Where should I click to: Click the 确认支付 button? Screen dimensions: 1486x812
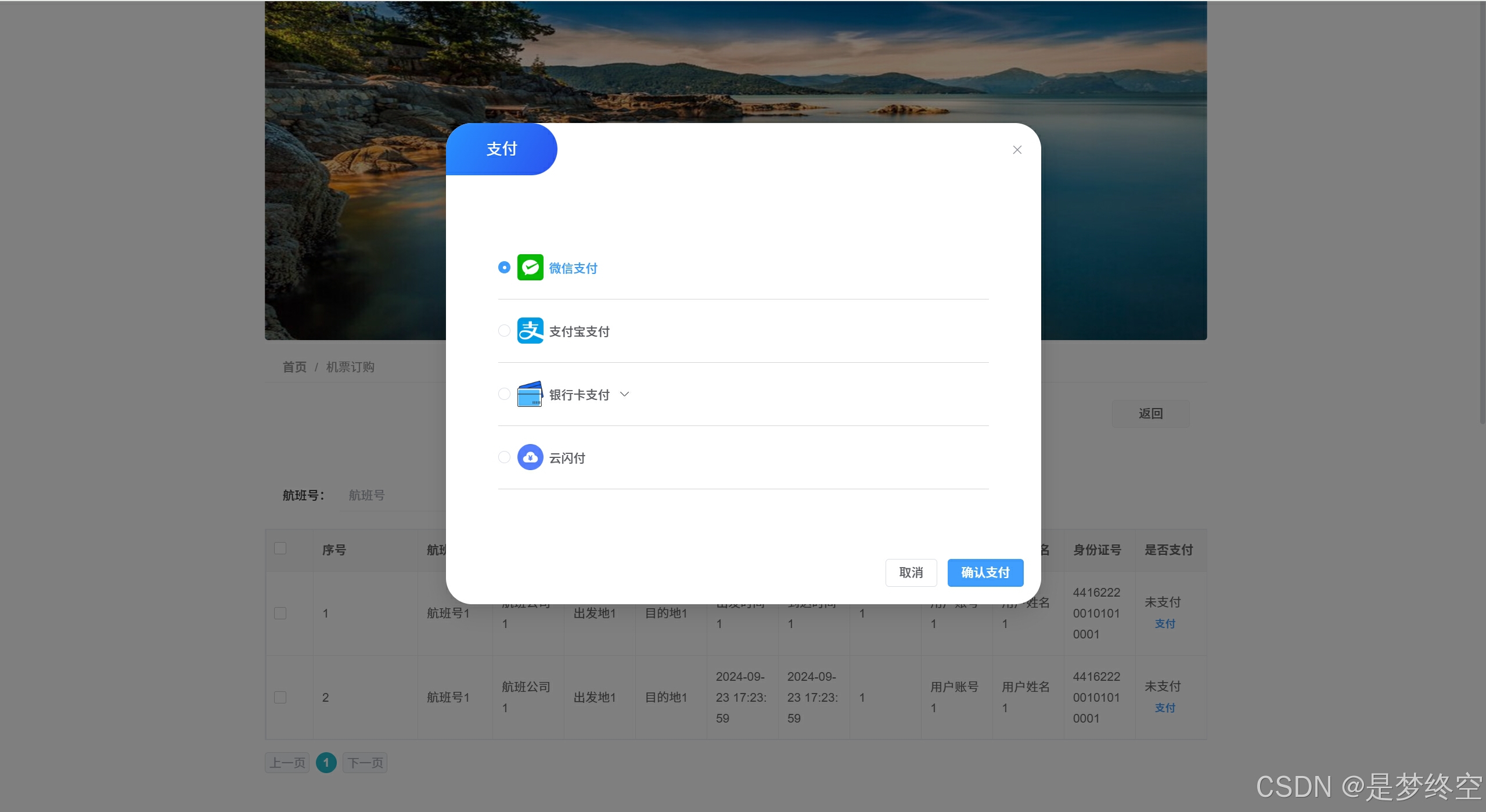(x=985, y=573)
